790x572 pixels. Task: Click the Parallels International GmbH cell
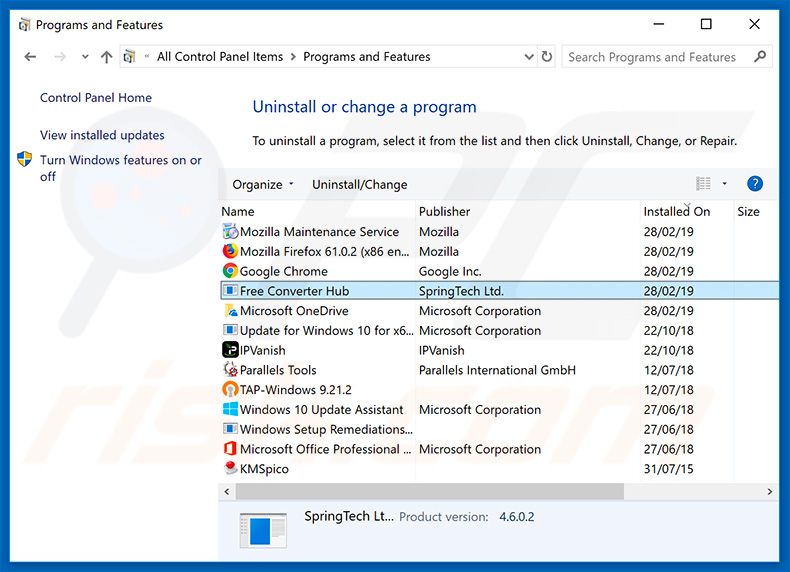pos(497,370)
